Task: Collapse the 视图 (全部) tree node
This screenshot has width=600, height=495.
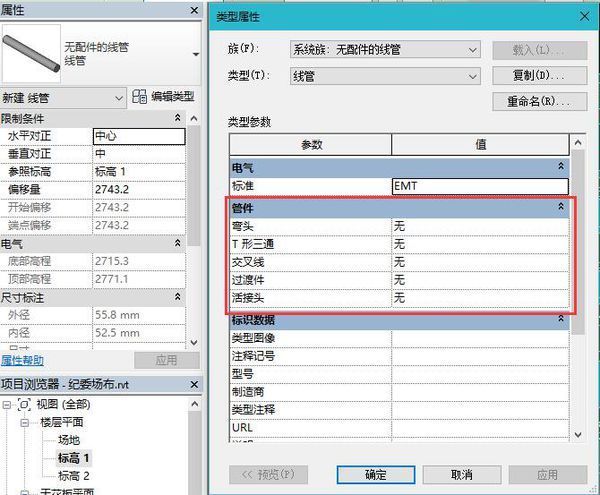Action: pyautogui.click(x=9, y=405)
